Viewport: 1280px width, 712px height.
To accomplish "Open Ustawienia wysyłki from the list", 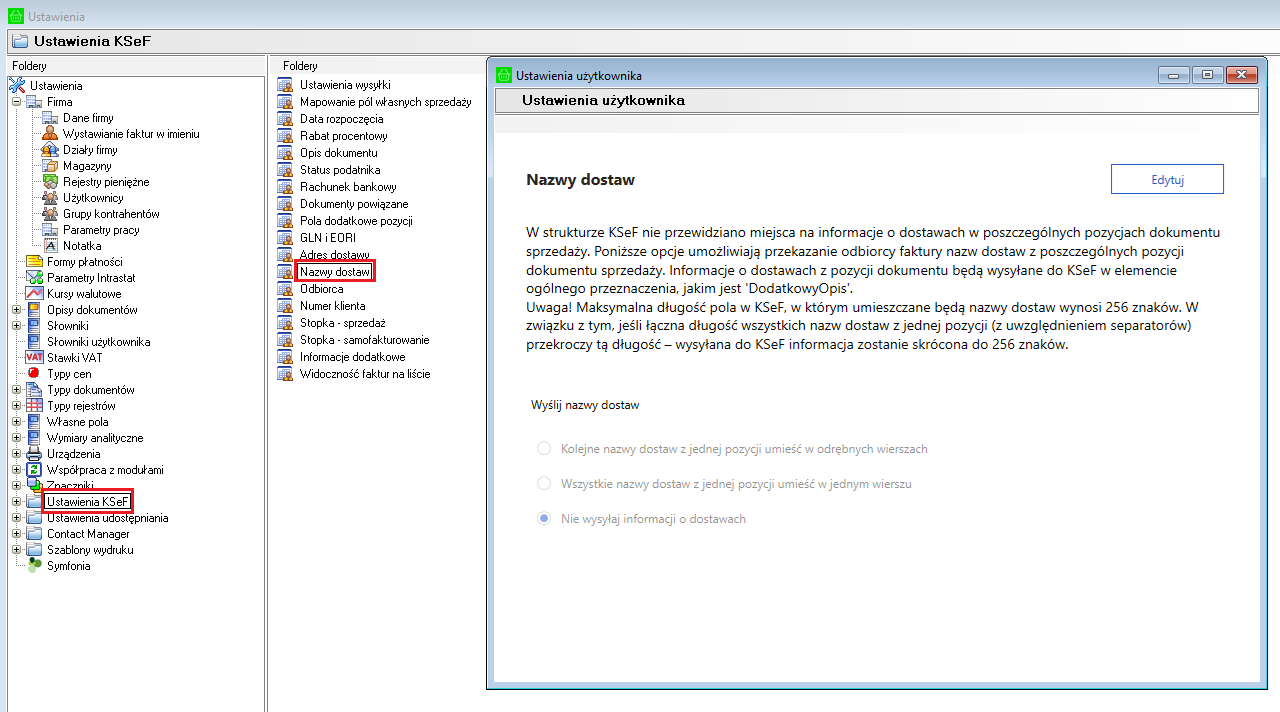I will [345, 85].
